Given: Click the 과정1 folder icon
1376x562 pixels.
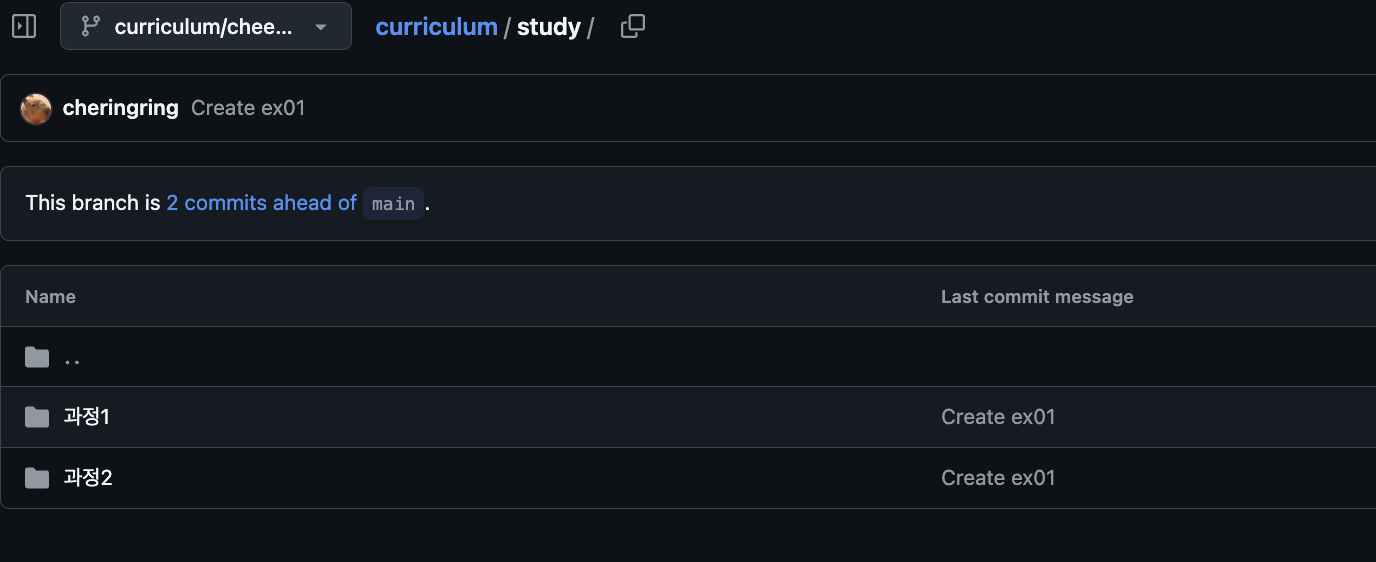Looking at the screenshot, I should [x=37, y=417].
